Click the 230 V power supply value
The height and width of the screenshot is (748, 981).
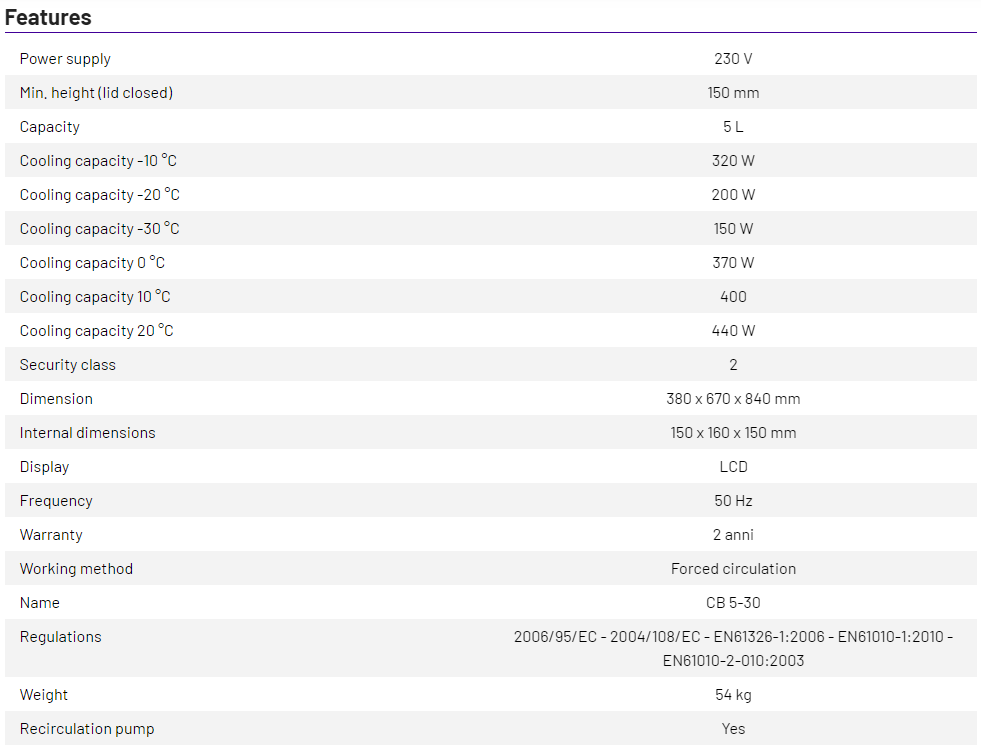733,59
